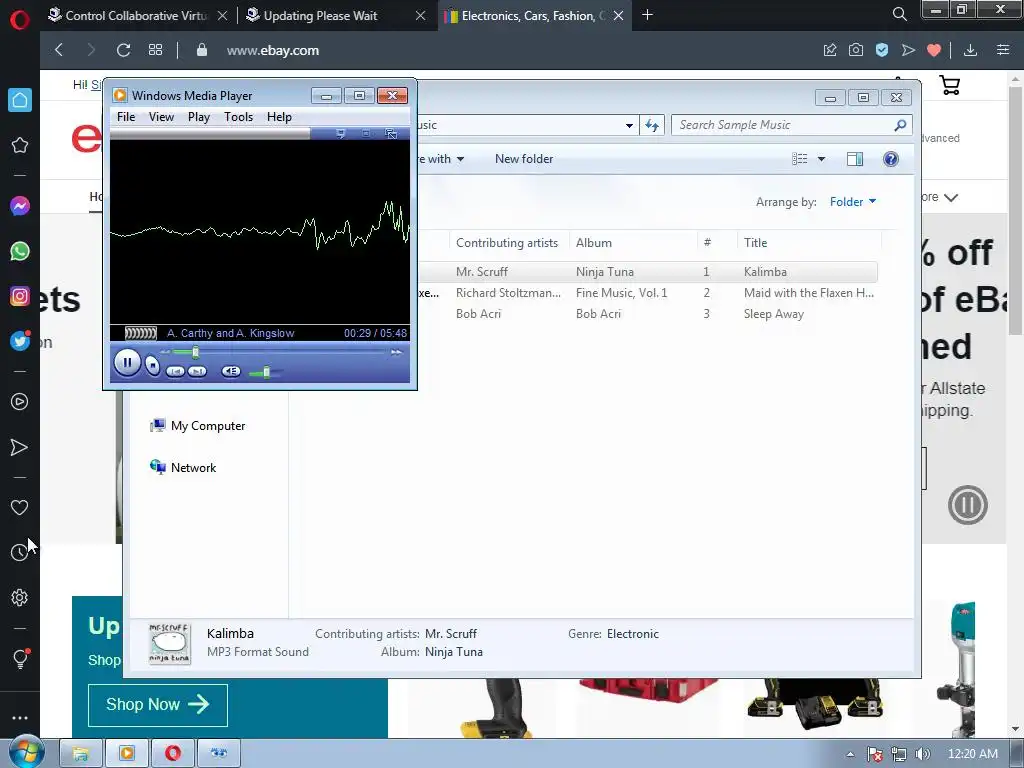This screenshot has width=1024, height=768.
Task: Select My Computer in the navigation pane
Action: [198, 426]
